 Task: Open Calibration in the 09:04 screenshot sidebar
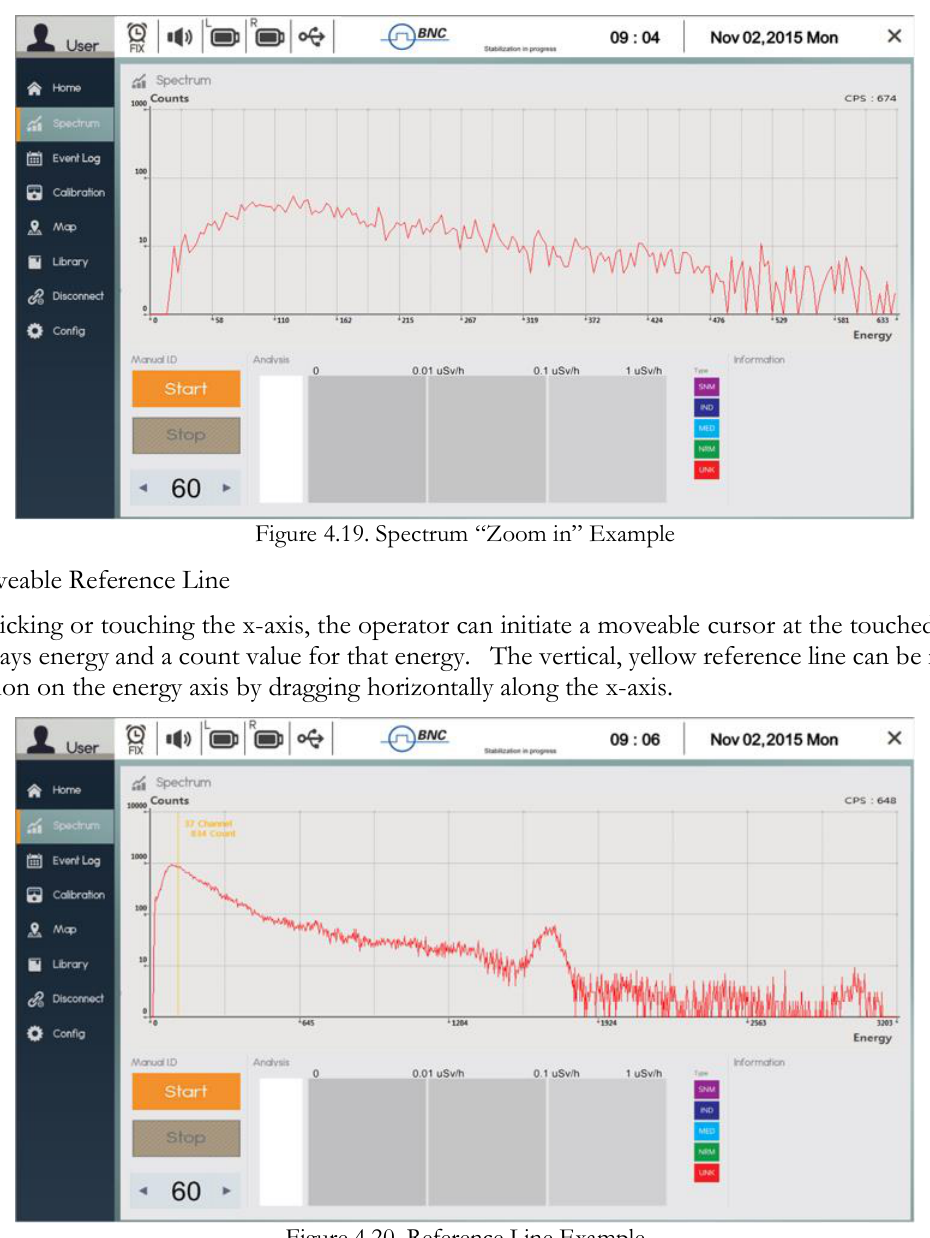pyautogui.click(x=65, y=192)
